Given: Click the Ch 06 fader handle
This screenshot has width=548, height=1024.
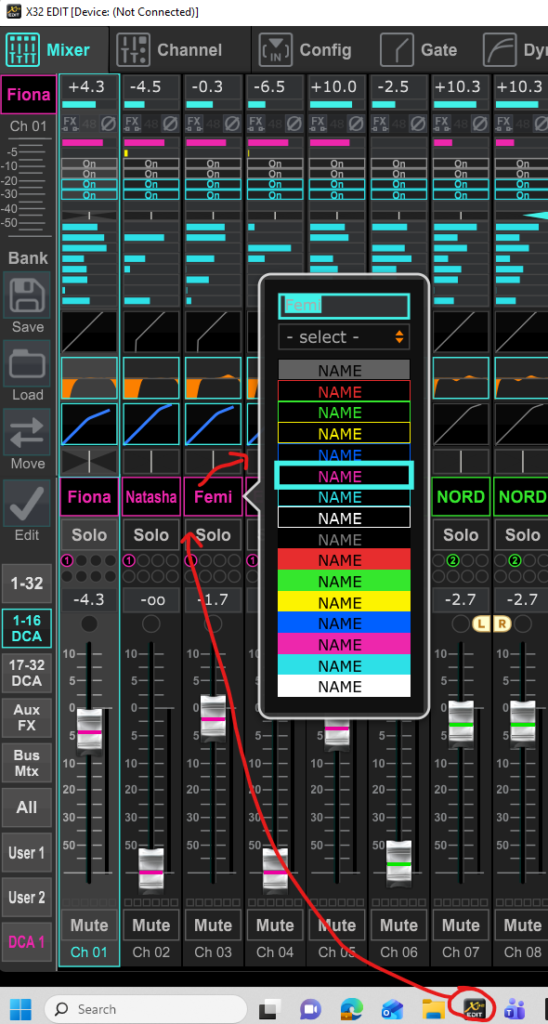Looking at the screenshot, I should [399, 863].
